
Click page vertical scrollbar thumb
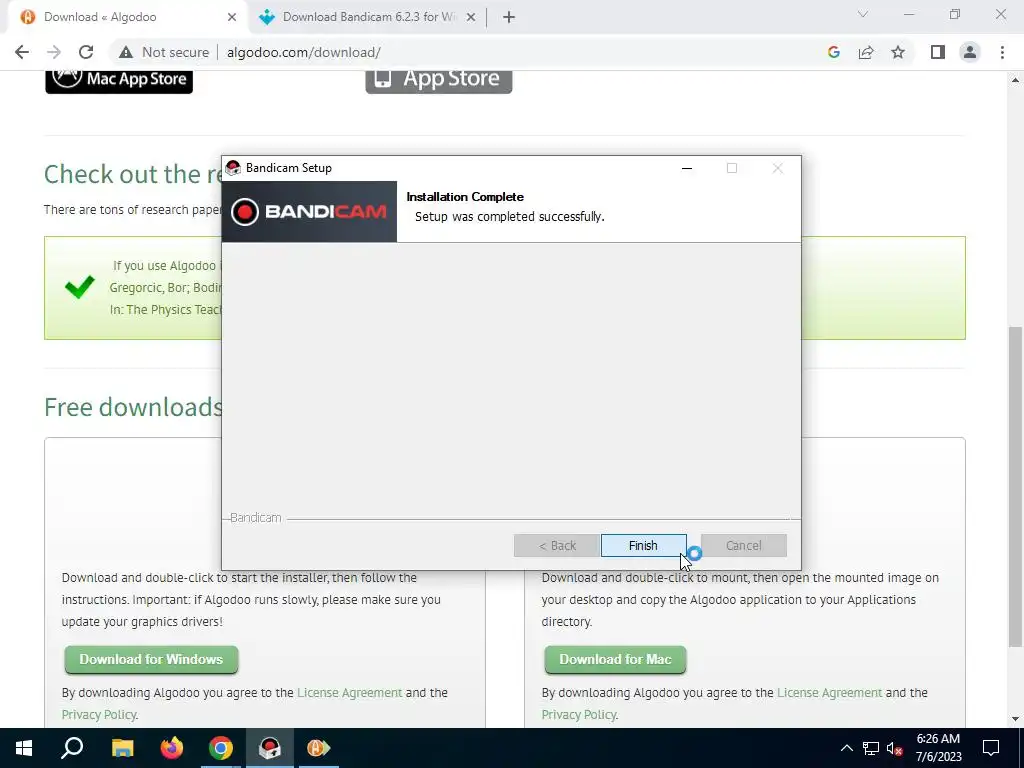[x=1015, y=485]
